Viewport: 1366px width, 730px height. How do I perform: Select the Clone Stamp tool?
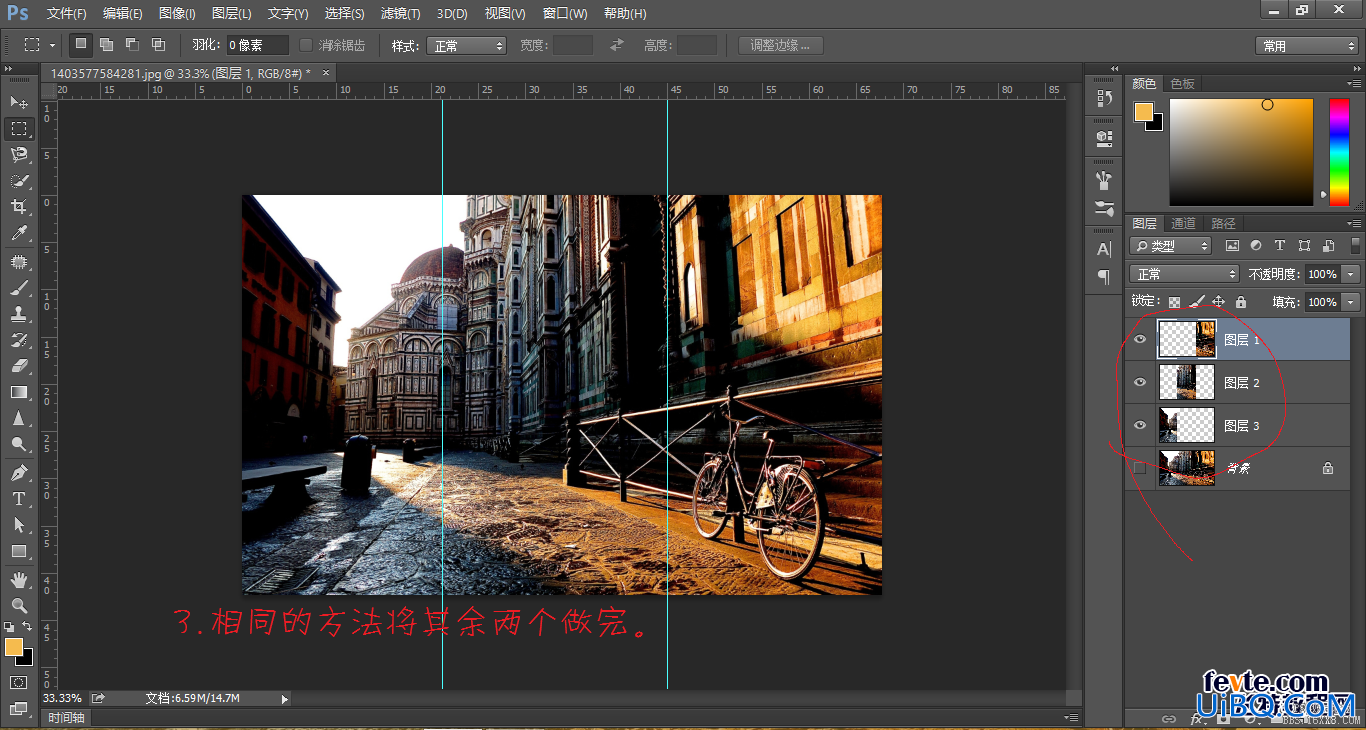click(19, 314)
